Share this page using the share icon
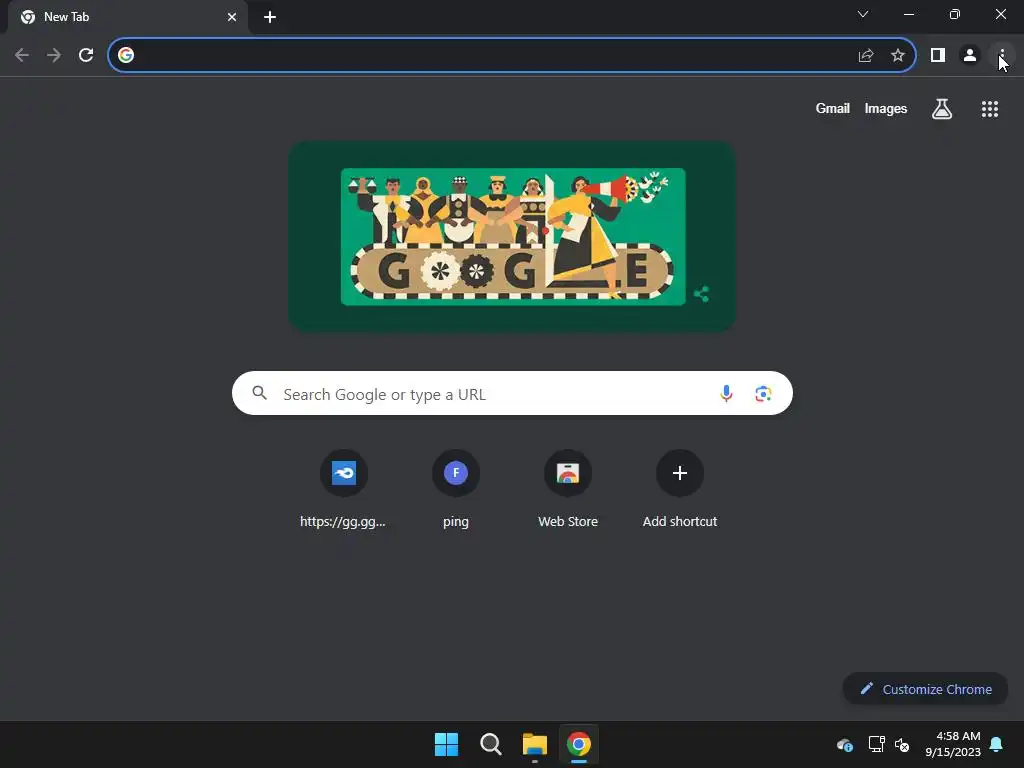1024x768 pixels. [x=866, y=55]
